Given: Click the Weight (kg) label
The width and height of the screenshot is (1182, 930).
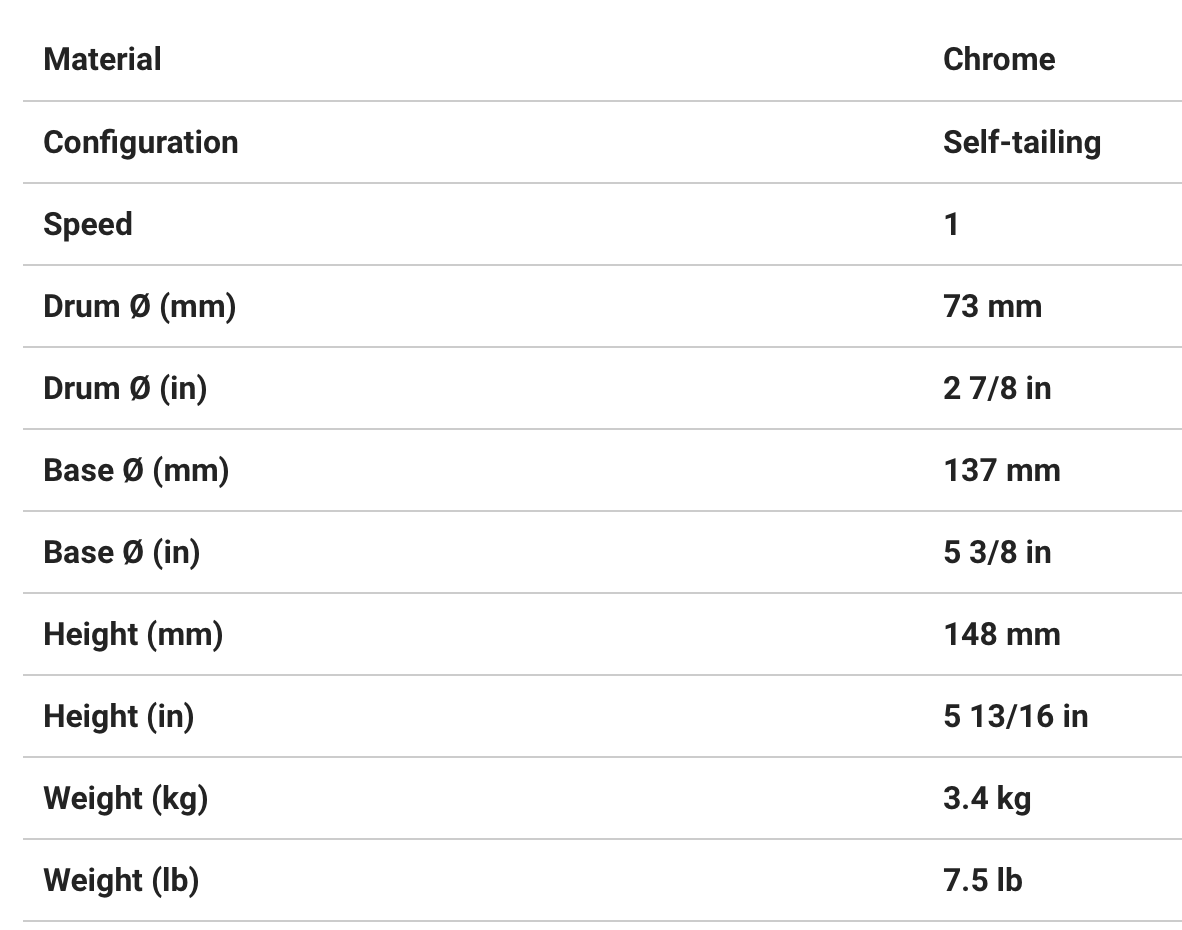Looking at the screenshot, I should [125, 798].
